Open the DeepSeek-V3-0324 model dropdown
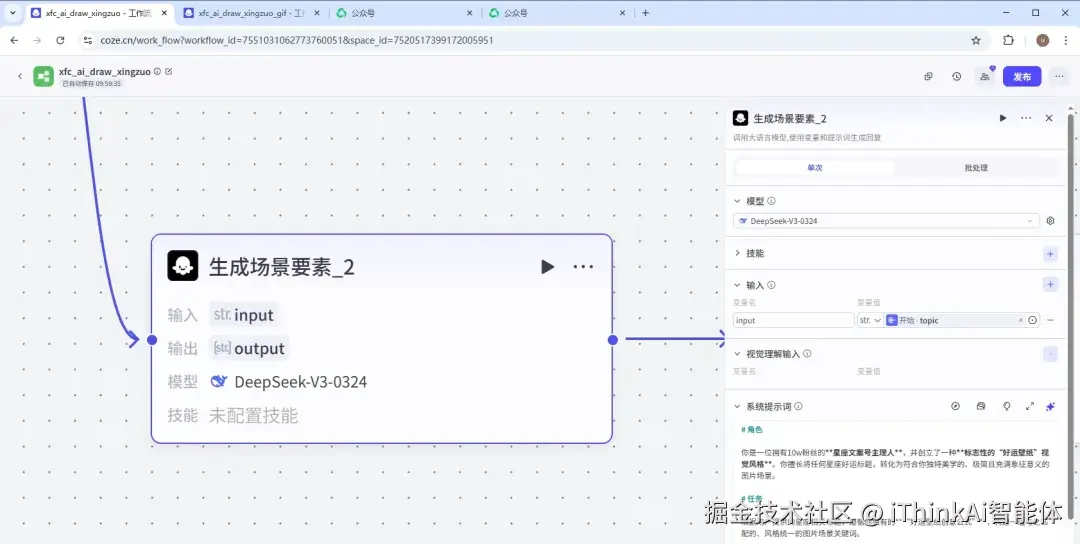Screen dimensions: 1080x544 pyautogui.click(x=886, y=221)
